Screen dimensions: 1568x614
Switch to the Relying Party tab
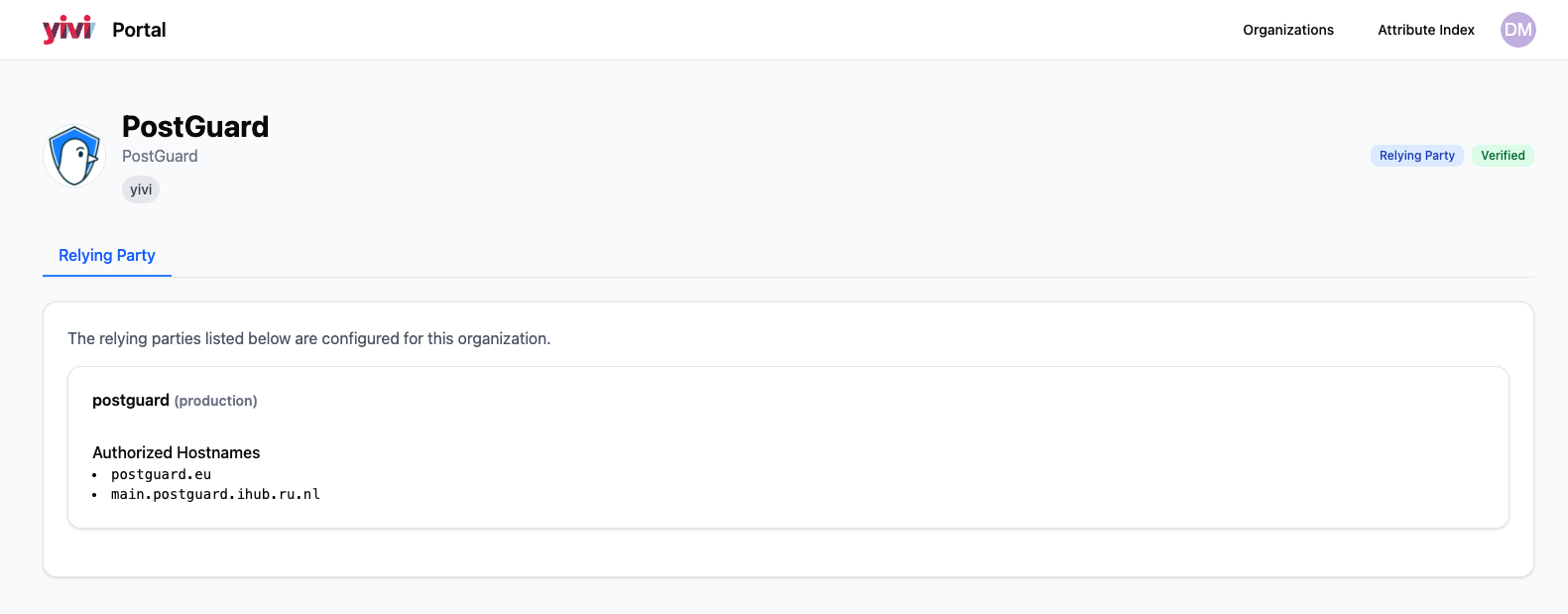tap(107, 256)
